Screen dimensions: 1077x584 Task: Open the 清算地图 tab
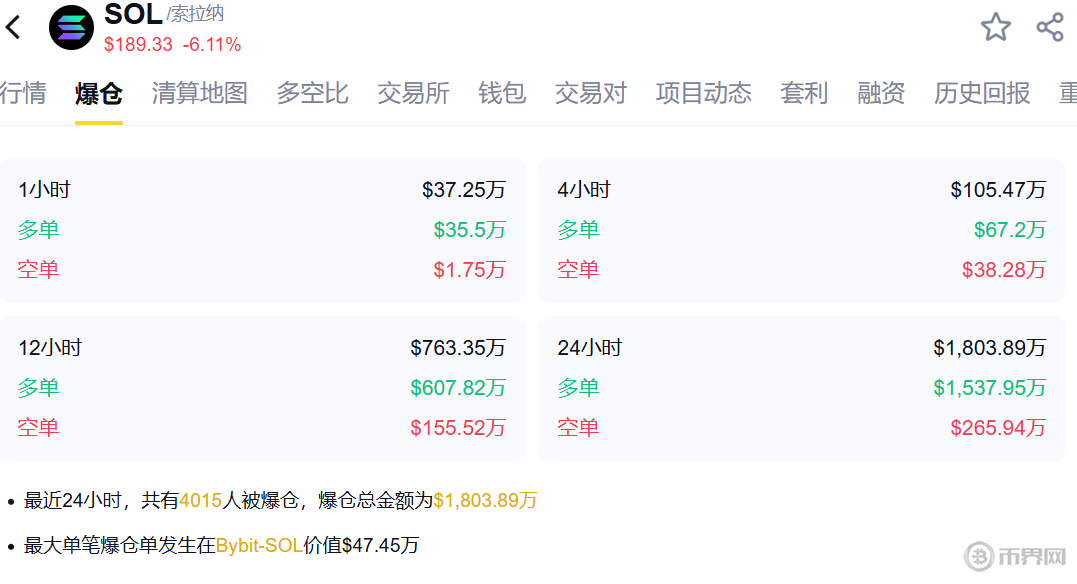point(200,94)
